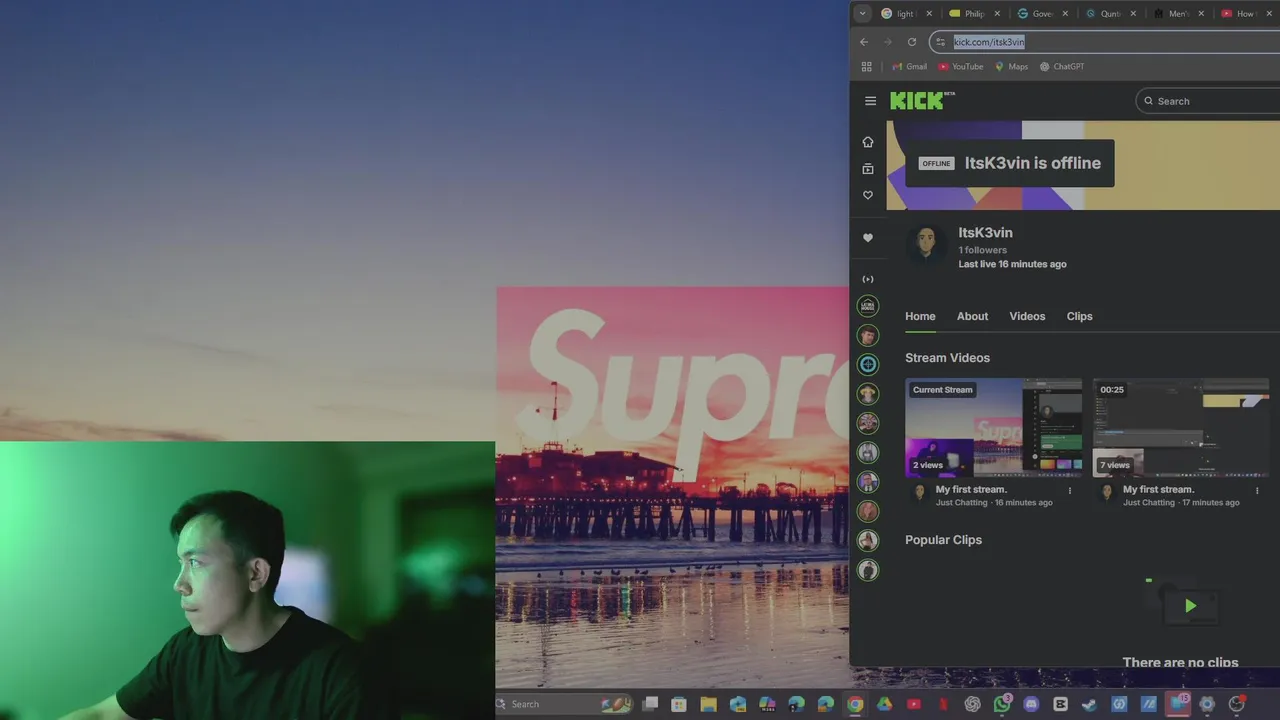Screen dimensions: 1280x720
Task: Open the ChatGPT bookmark
Action: 1062,67
